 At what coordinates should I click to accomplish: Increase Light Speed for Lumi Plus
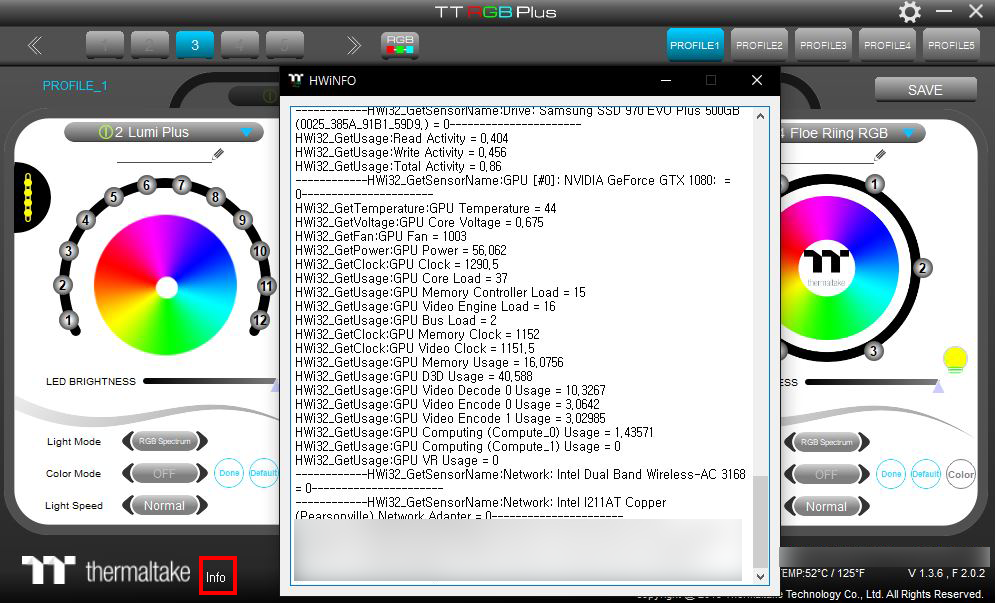click(x=202, y=506)
